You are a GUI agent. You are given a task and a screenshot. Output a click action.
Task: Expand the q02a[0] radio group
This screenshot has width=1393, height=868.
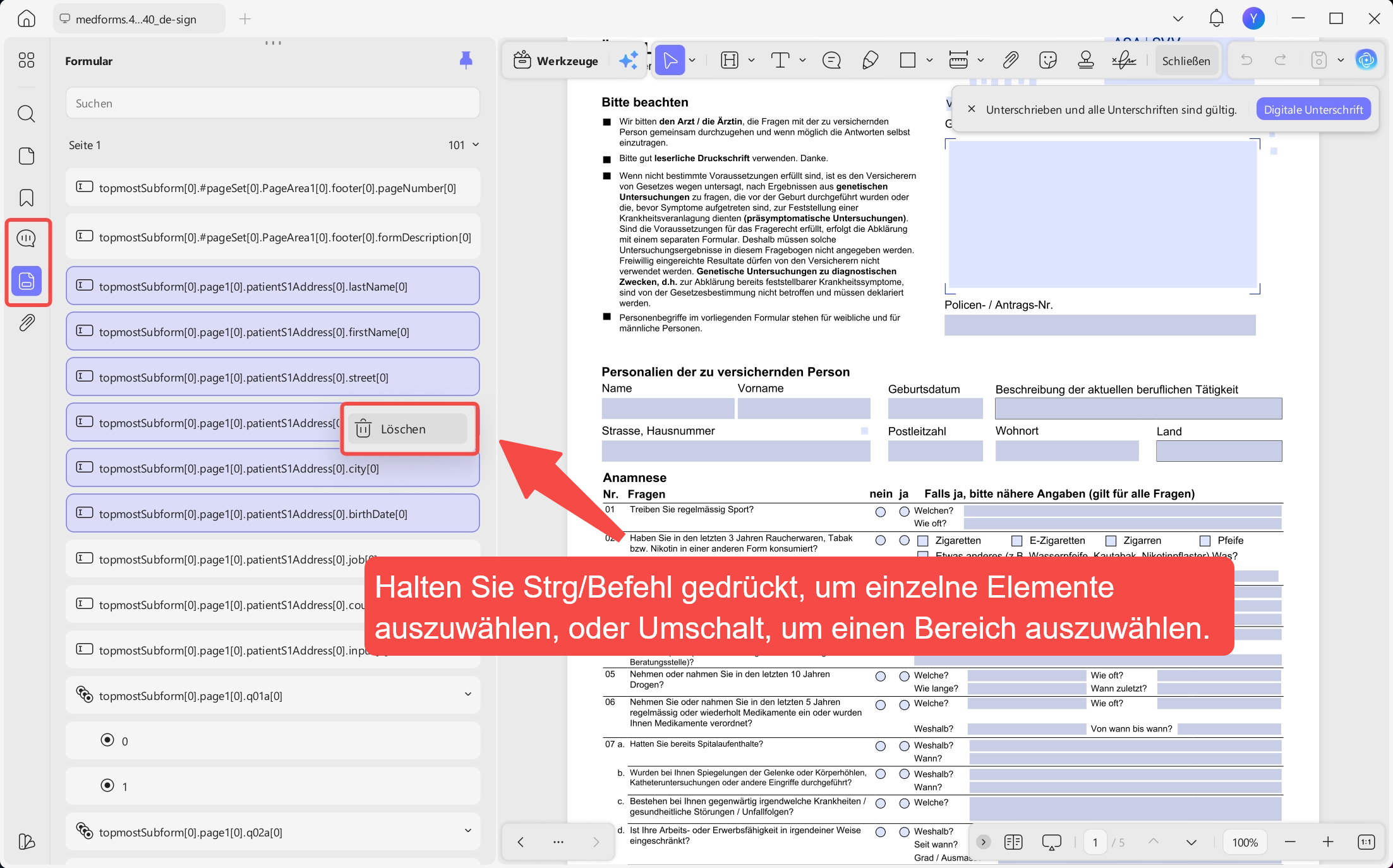pyautogui.click(x=468, y=831)
